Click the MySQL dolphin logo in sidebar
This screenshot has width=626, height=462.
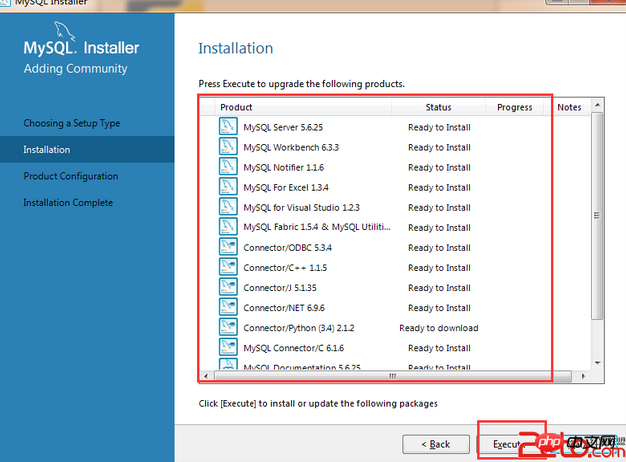64,31
